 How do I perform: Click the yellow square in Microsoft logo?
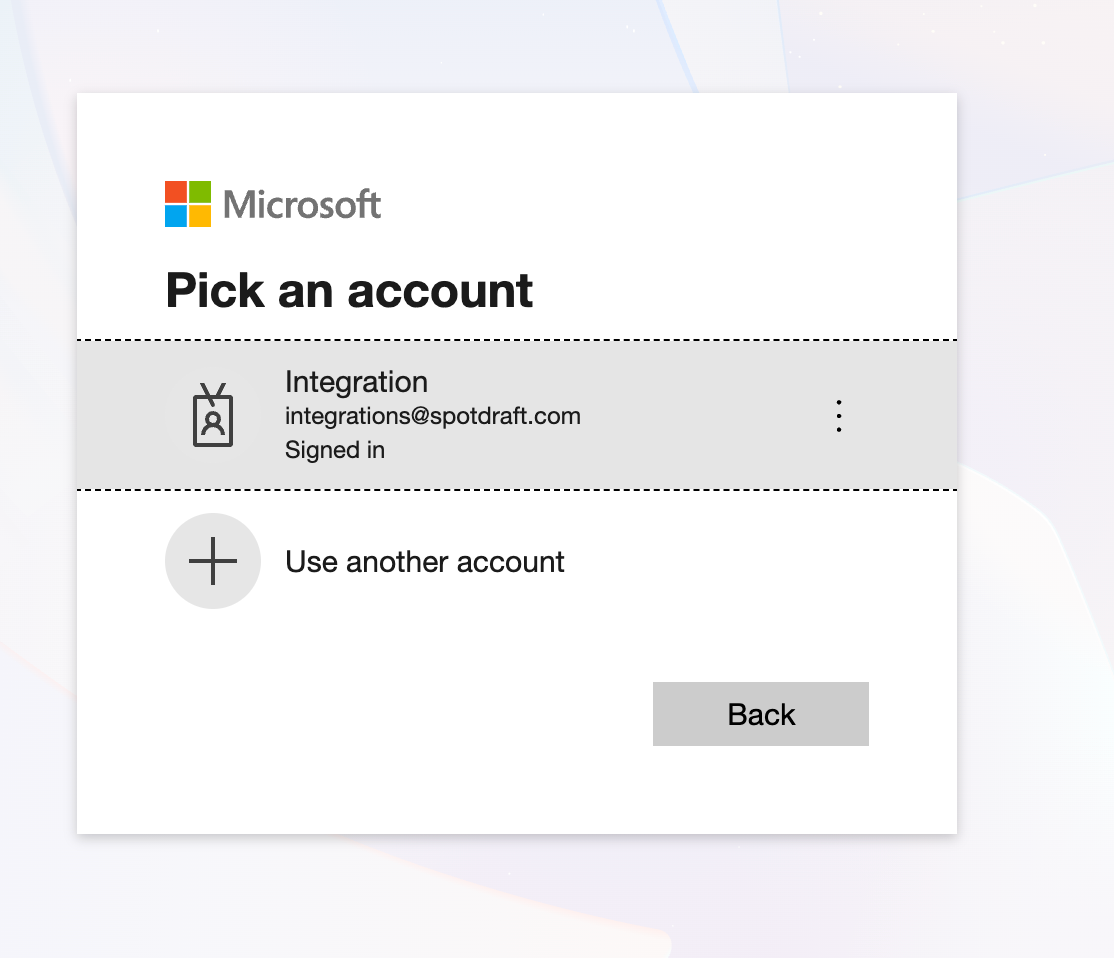(x=200, y=216)
